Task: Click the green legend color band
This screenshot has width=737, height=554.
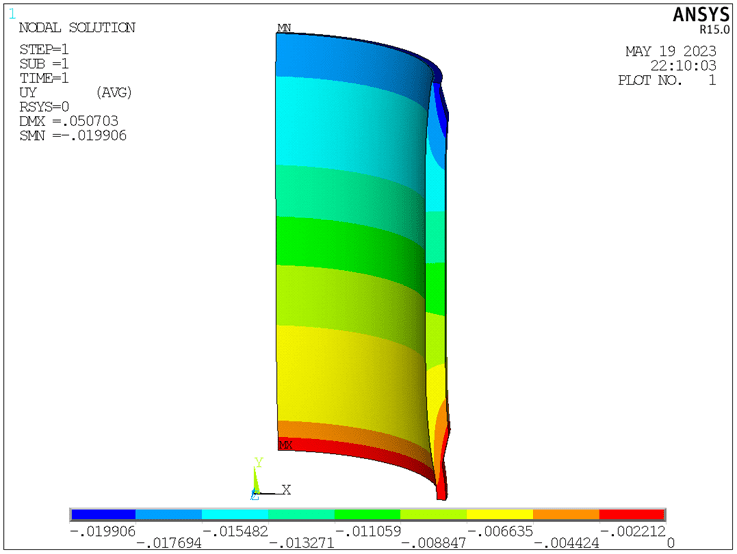Action: (367, 515)
